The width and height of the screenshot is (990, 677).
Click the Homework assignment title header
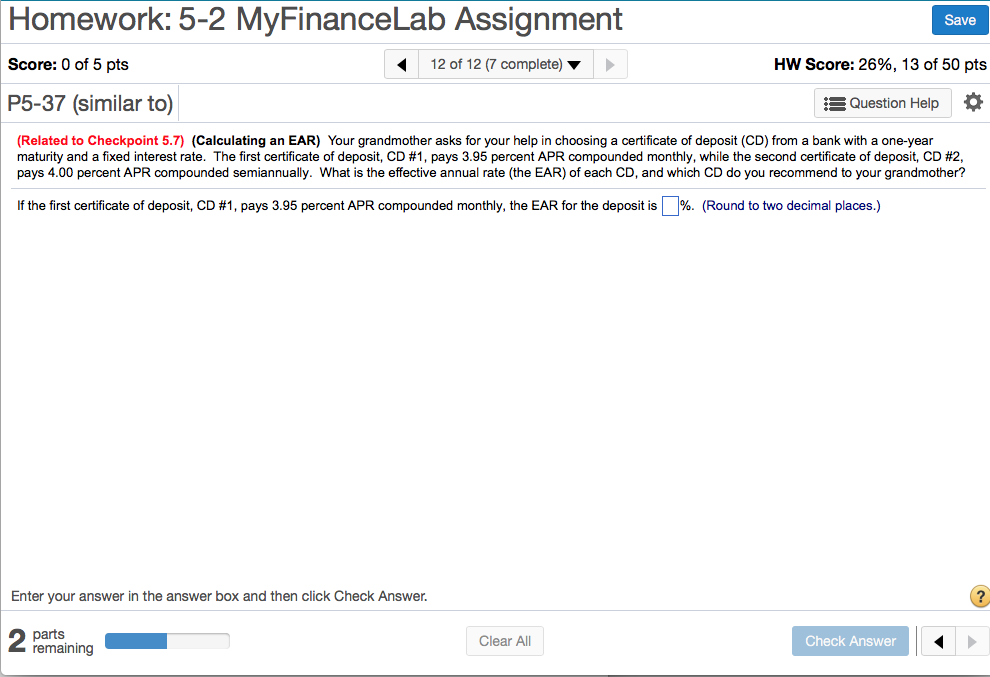tap(313, 20)
